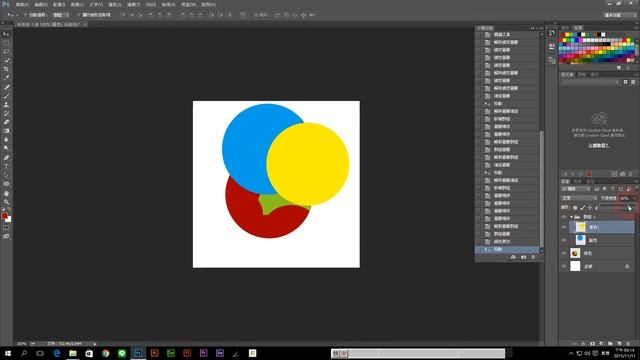
Task: Toggle Show Transform Controls checkbox
Action: [78, 15]
